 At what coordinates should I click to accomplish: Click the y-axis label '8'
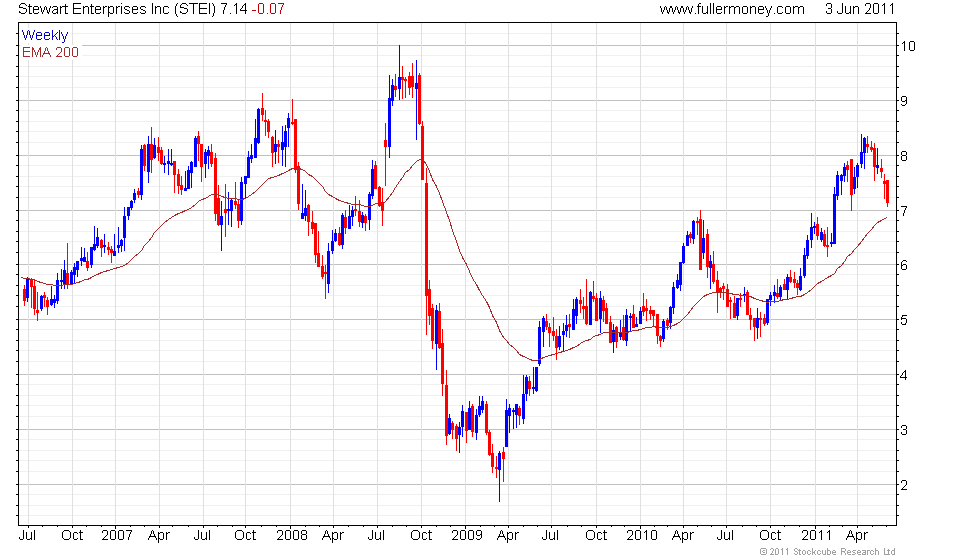coord(904,156)
